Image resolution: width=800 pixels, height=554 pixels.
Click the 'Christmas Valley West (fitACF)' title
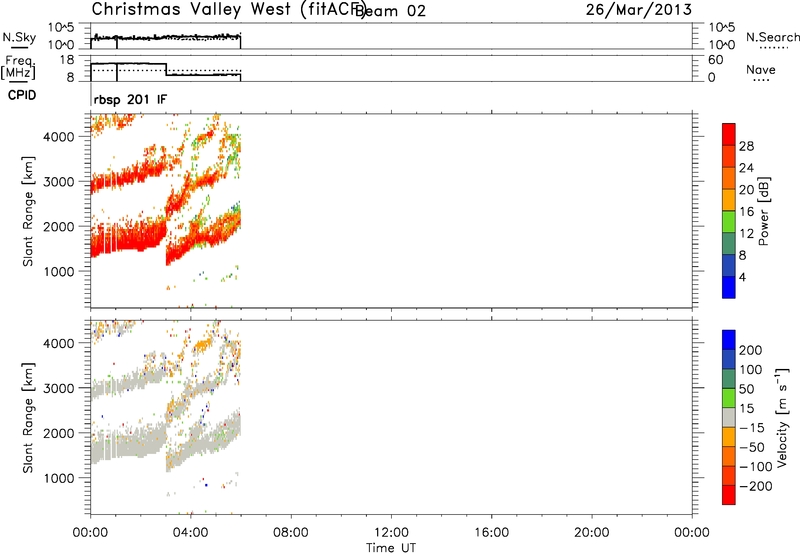click(x=228, y=10)
